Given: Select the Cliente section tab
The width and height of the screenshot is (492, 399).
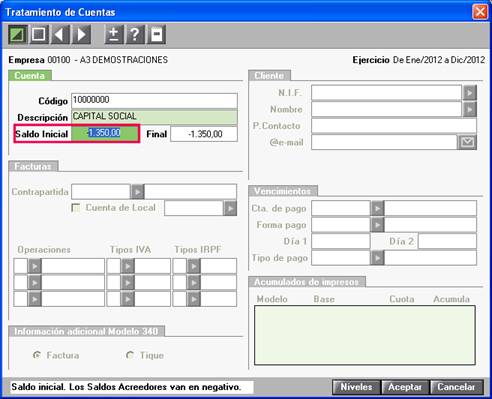Looking at the screenshot, I should coord(269,76).
